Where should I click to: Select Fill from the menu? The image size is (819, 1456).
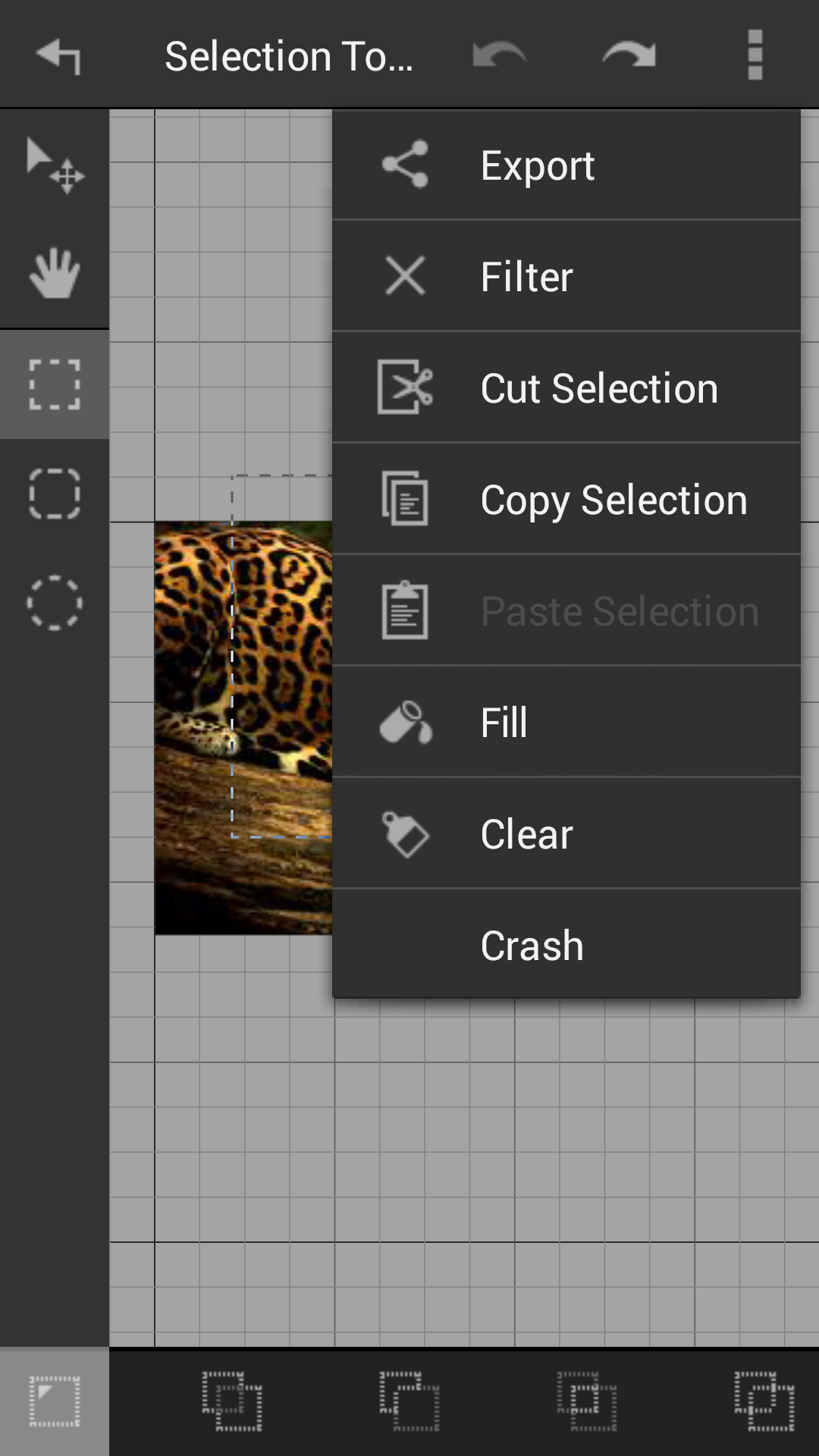566,722
